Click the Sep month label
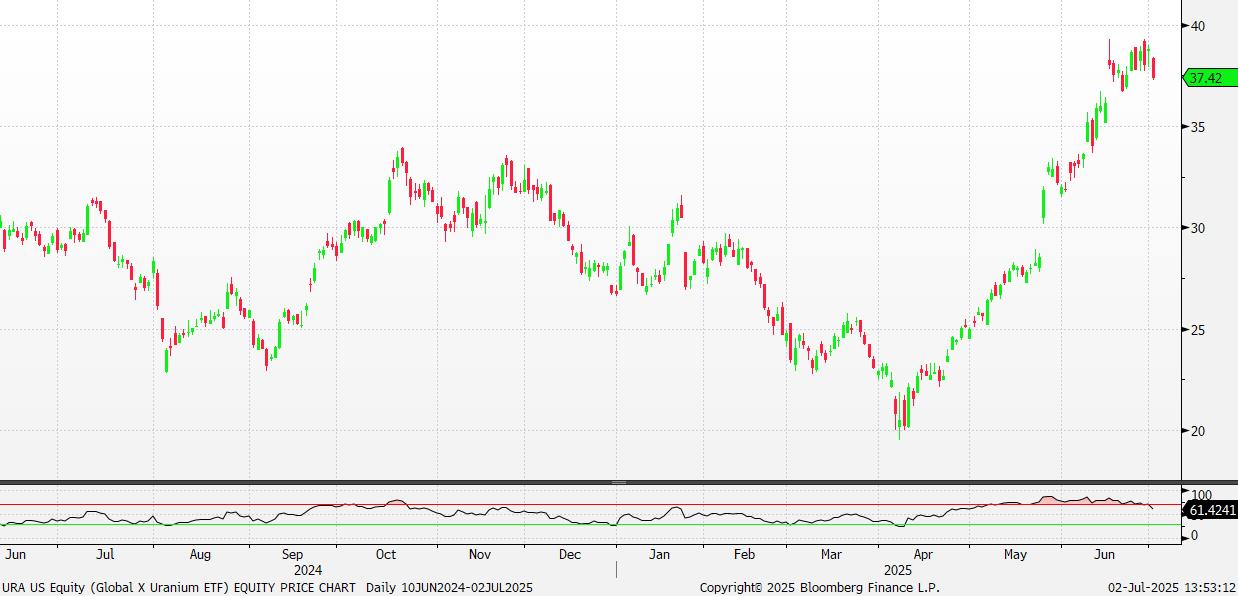Image resolution: width=1238 pixels, height=596 pixels. [292, 554]
